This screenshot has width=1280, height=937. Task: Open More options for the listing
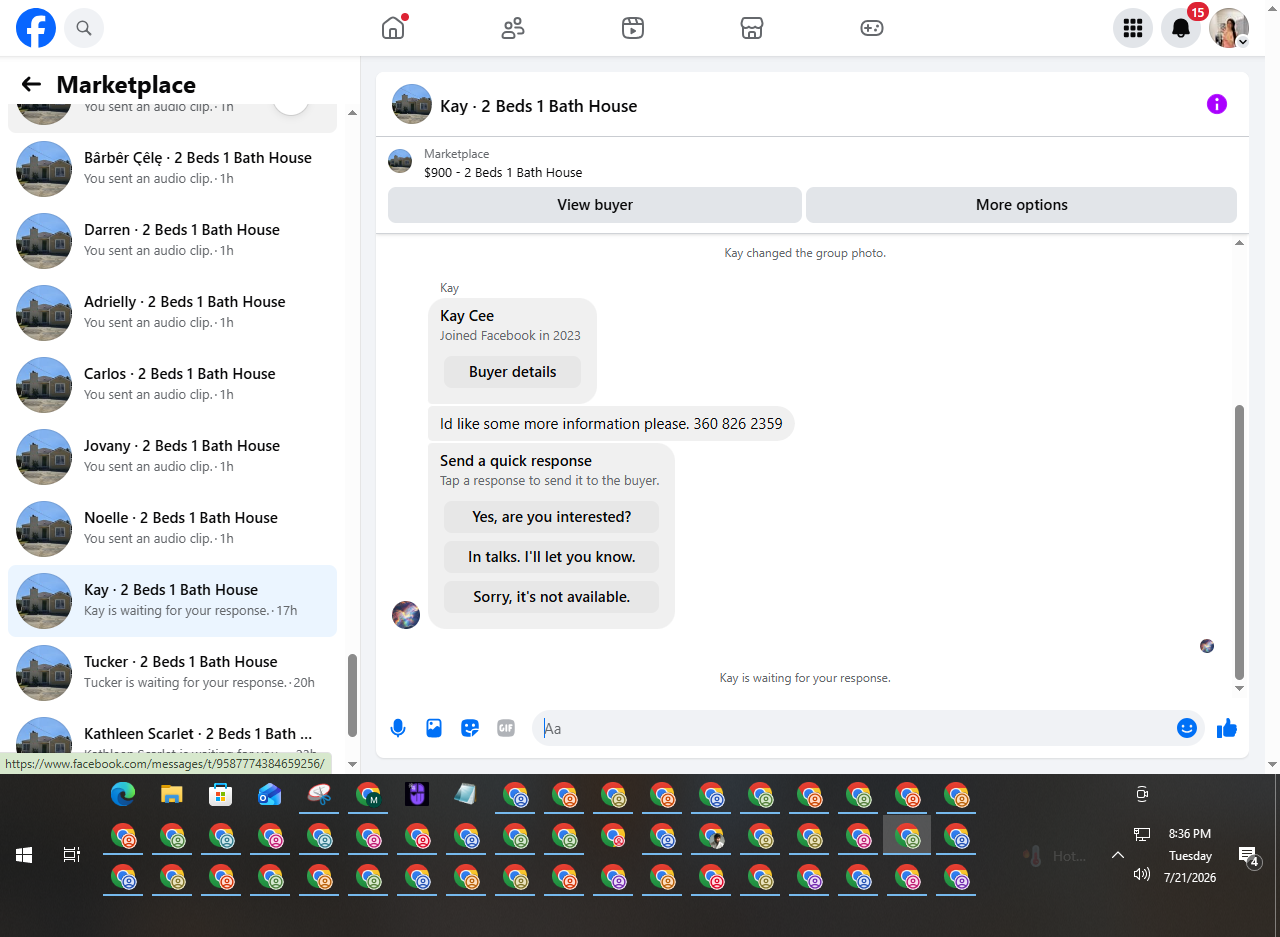(x=1021, y=205)
